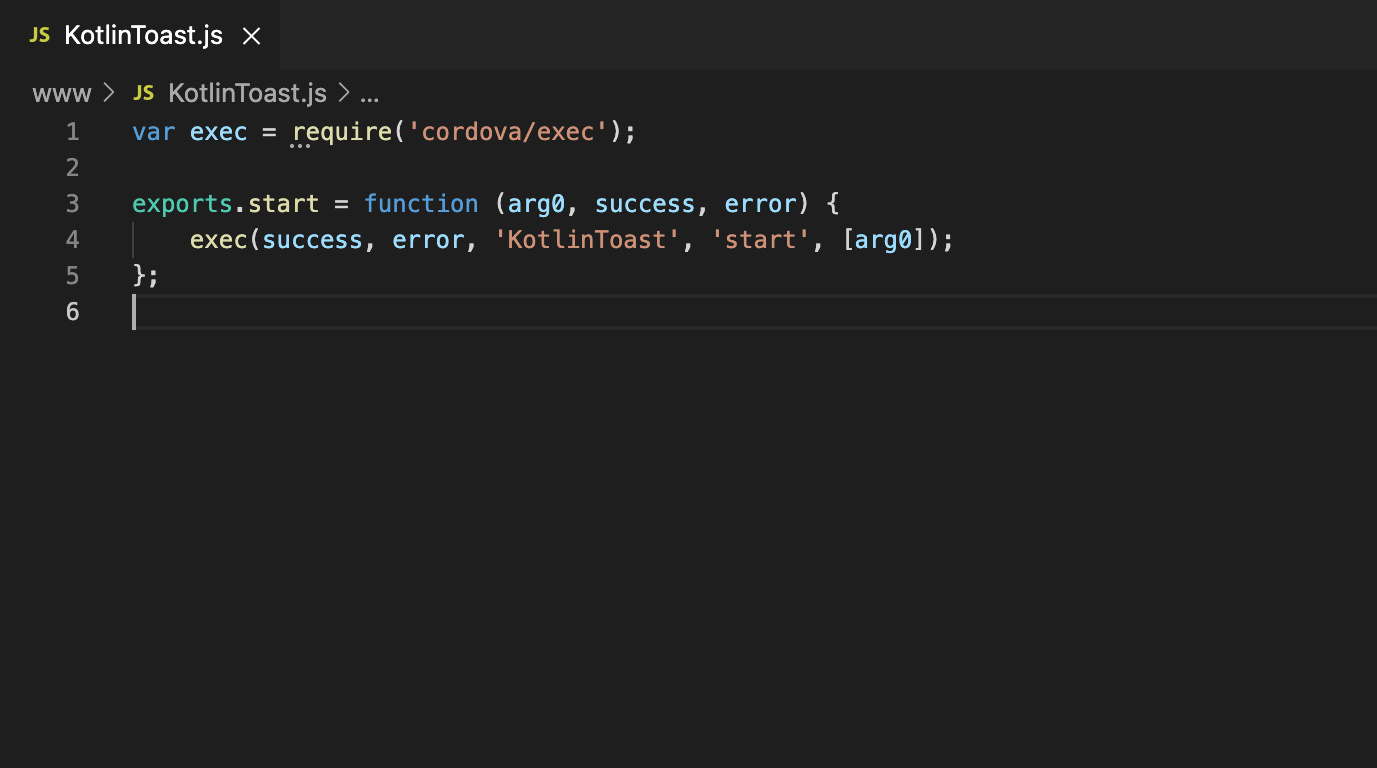Click the 'var' keyword on line 1
Image resolution: width=1377 pixels, height=768 pixels.
tap(154, 132)
